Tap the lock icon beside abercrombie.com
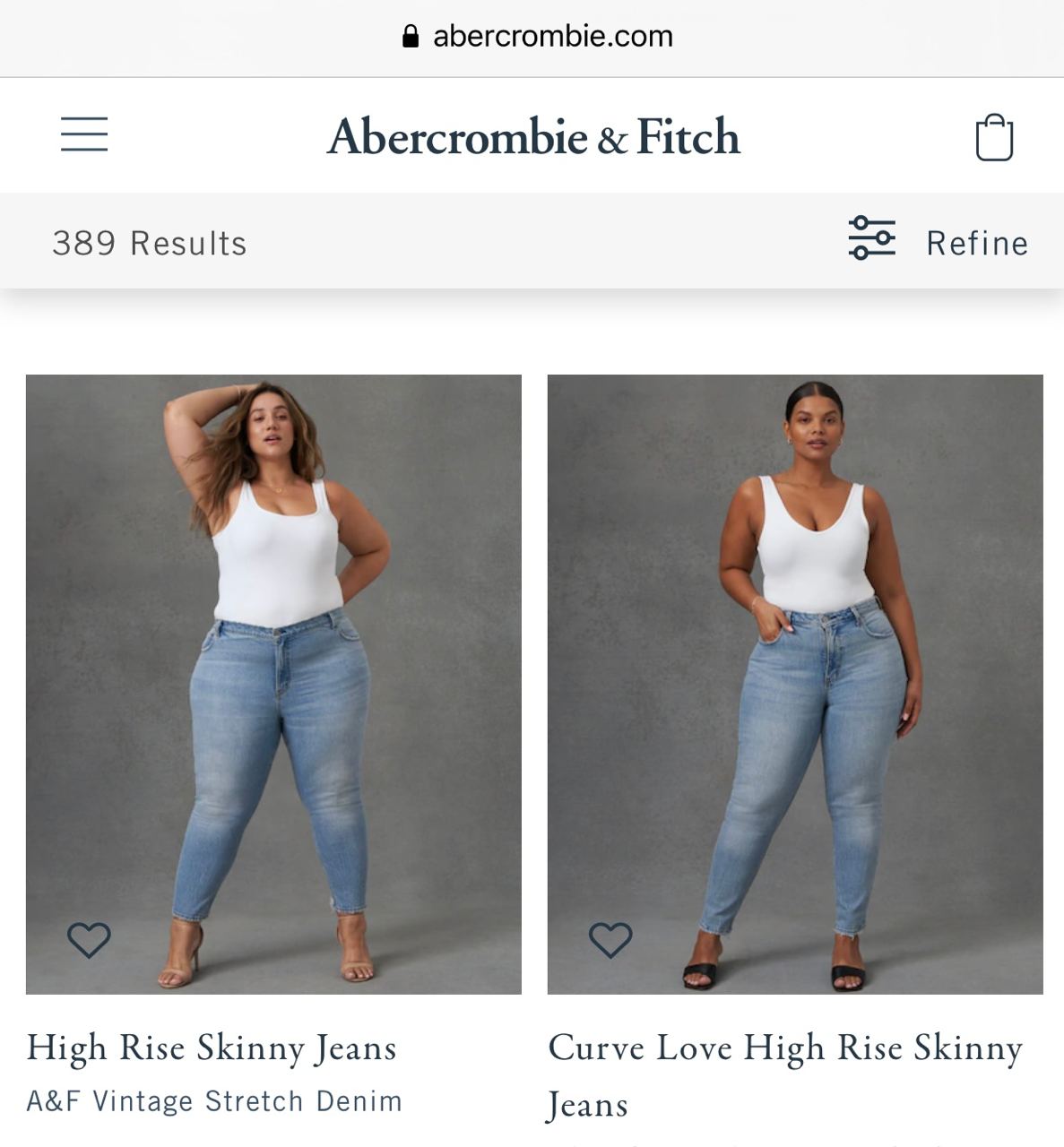This screenshot has height=1147, width=1064. [411, 36]
